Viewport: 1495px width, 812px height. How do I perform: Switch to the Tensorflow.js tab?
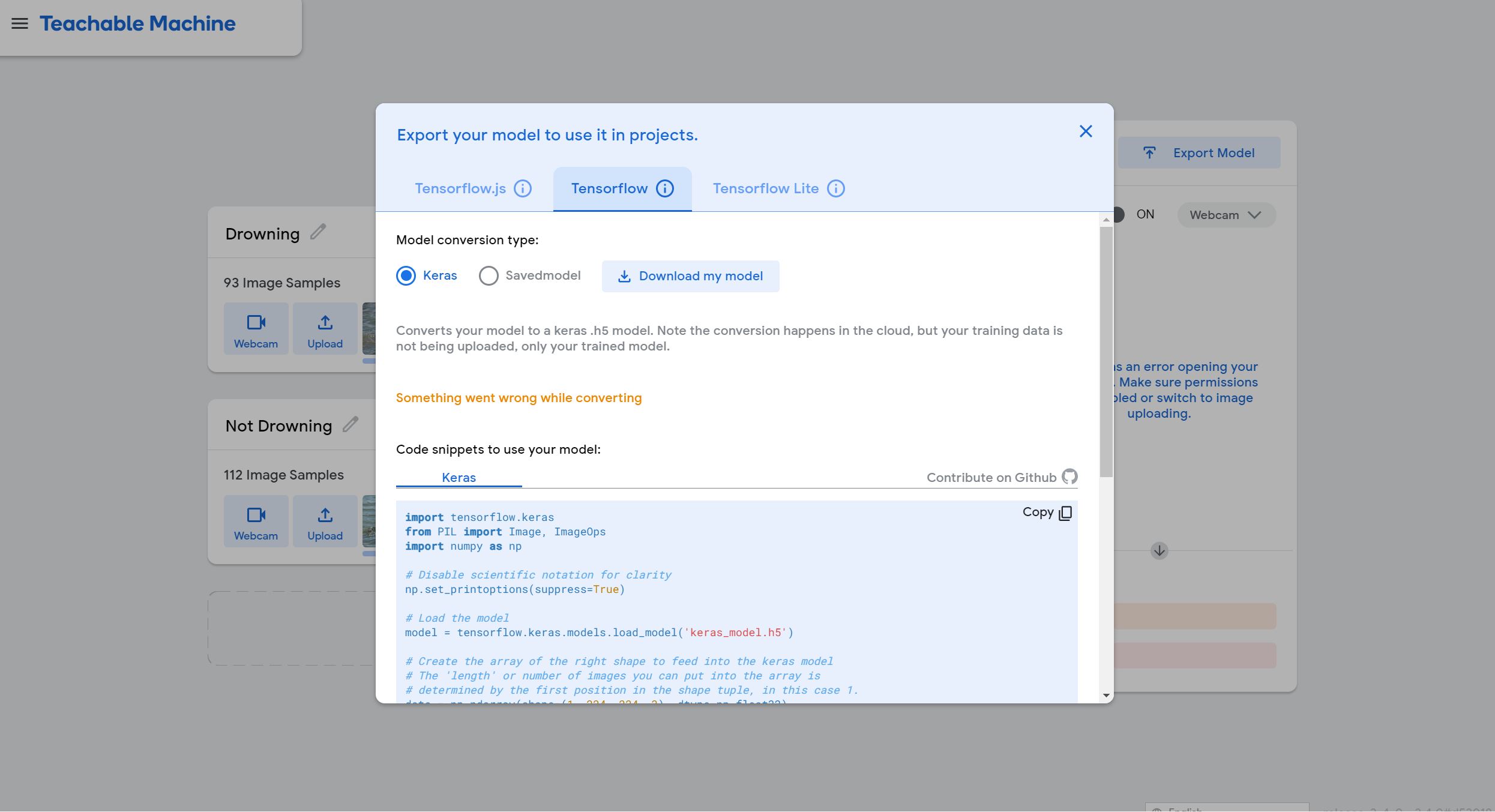pos(460,188)
